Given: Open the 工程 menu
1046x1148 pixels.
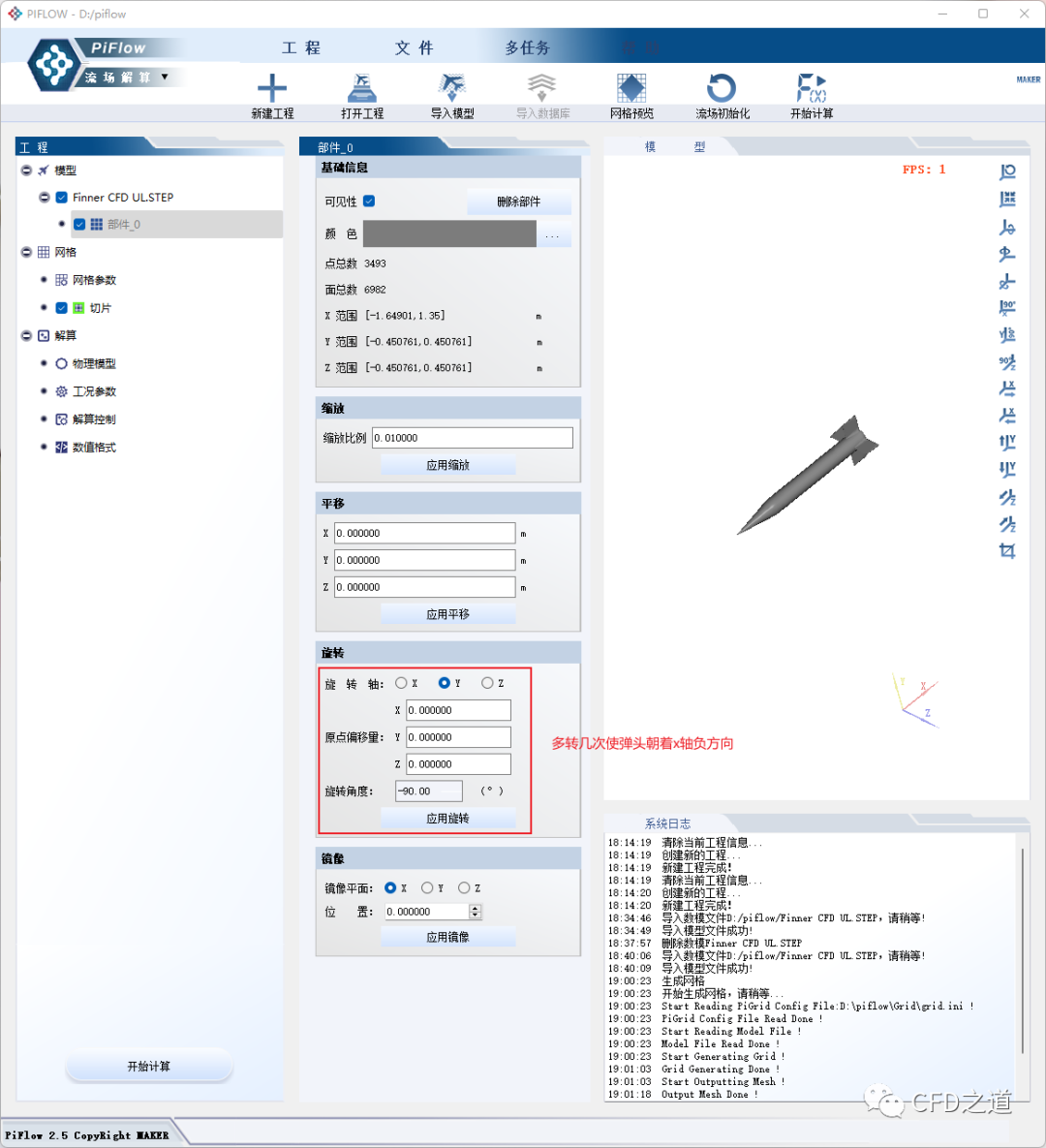Looking at the screenshot, I should point(301,47).
